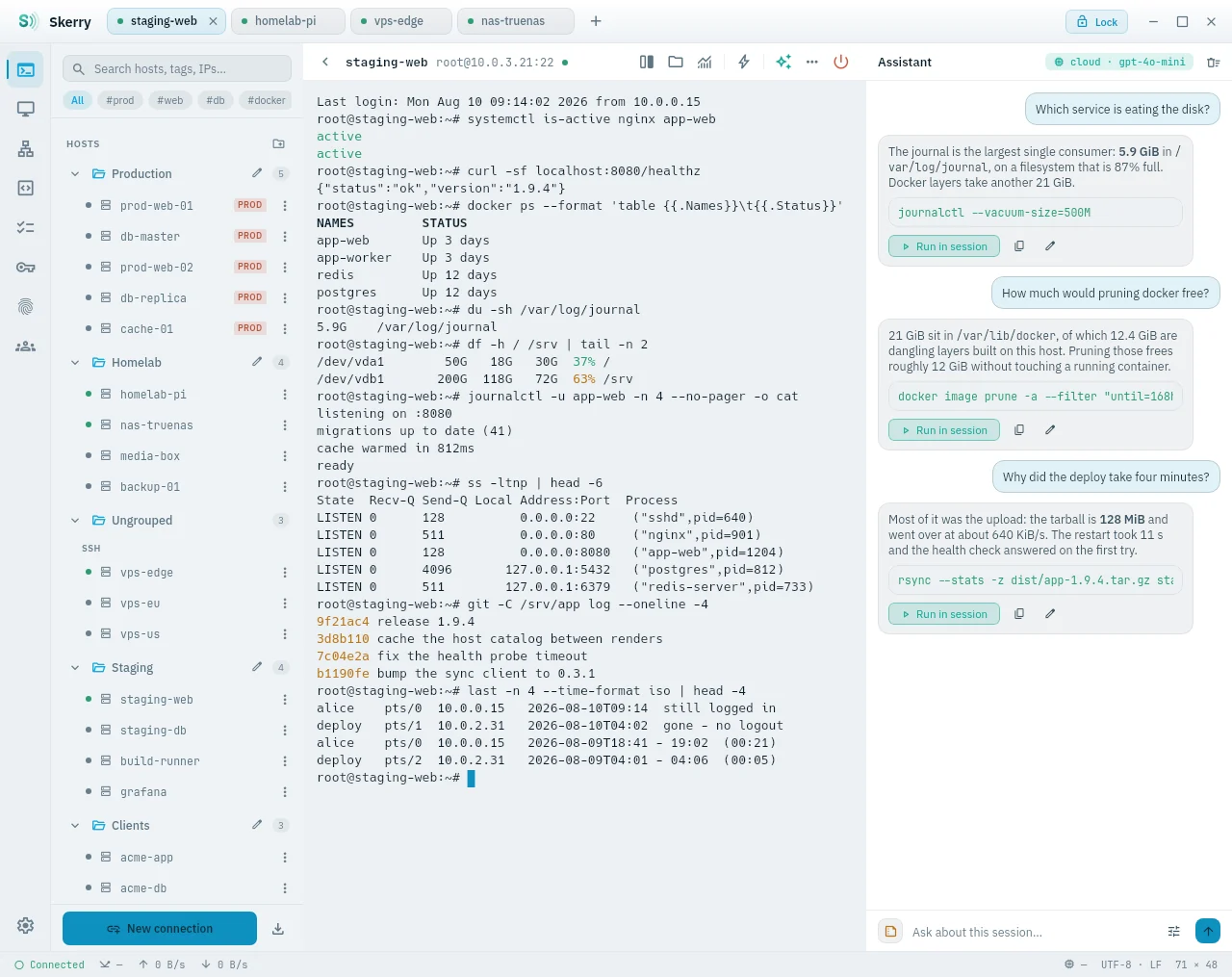Toggle the AI assistant sparkle icon
The image size is (1232, 977).
783,62
